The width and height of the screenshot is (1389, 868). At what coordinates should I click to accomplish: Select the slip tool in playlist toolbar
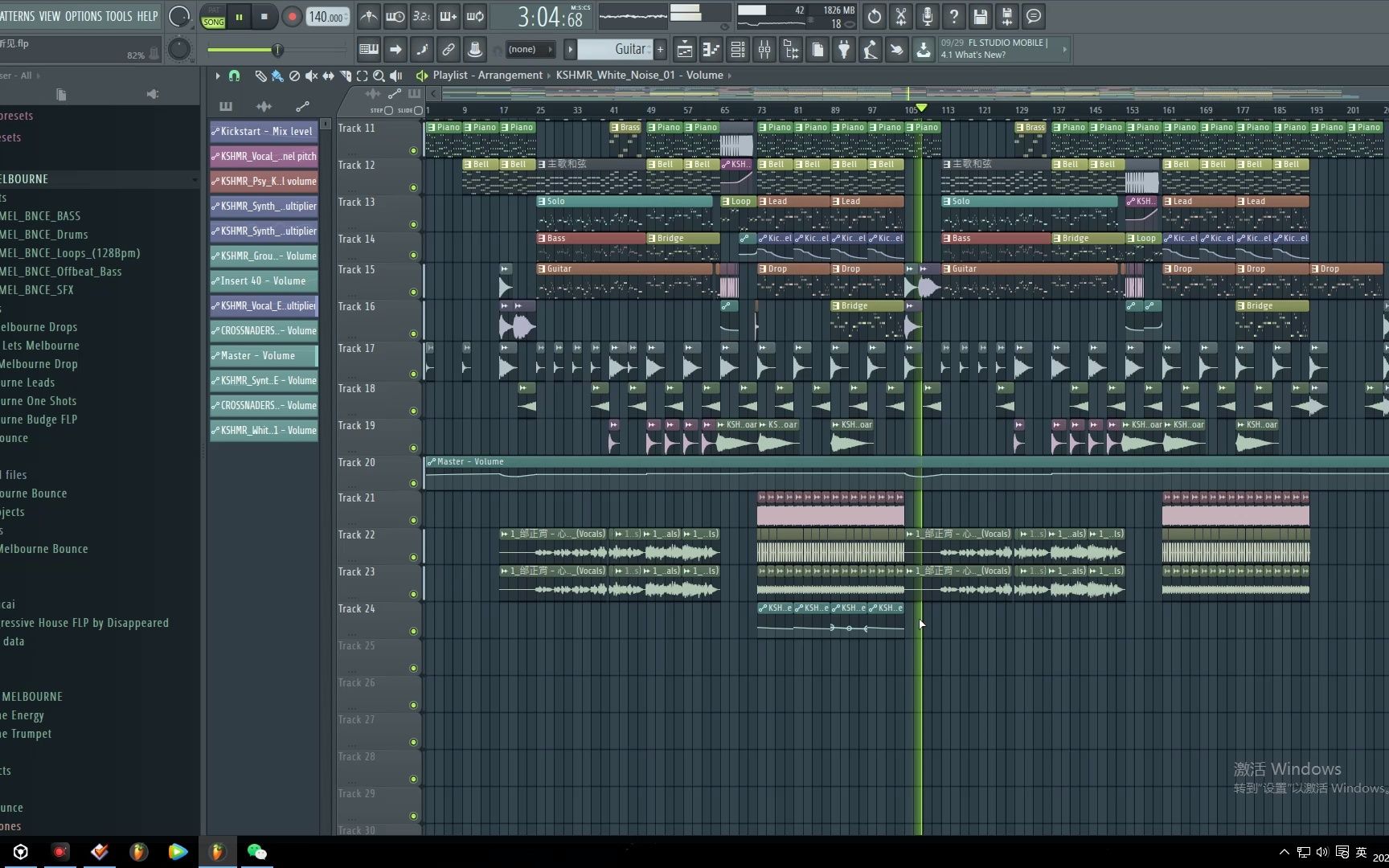point(328,76)
